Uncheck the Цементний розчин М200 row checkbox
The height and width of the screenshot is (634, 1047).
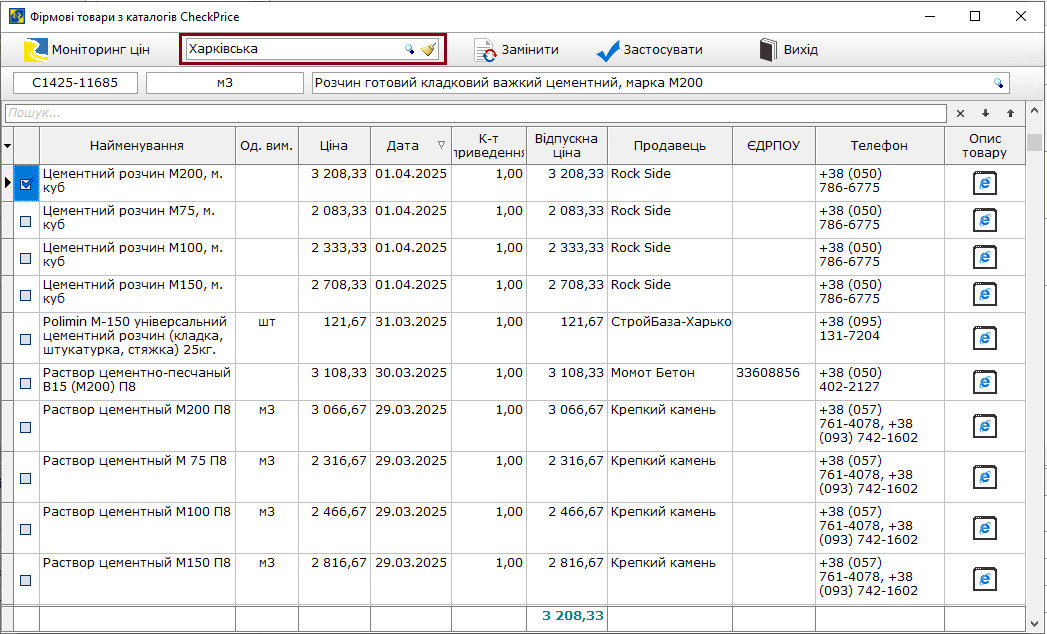click(x=26, y=183)
